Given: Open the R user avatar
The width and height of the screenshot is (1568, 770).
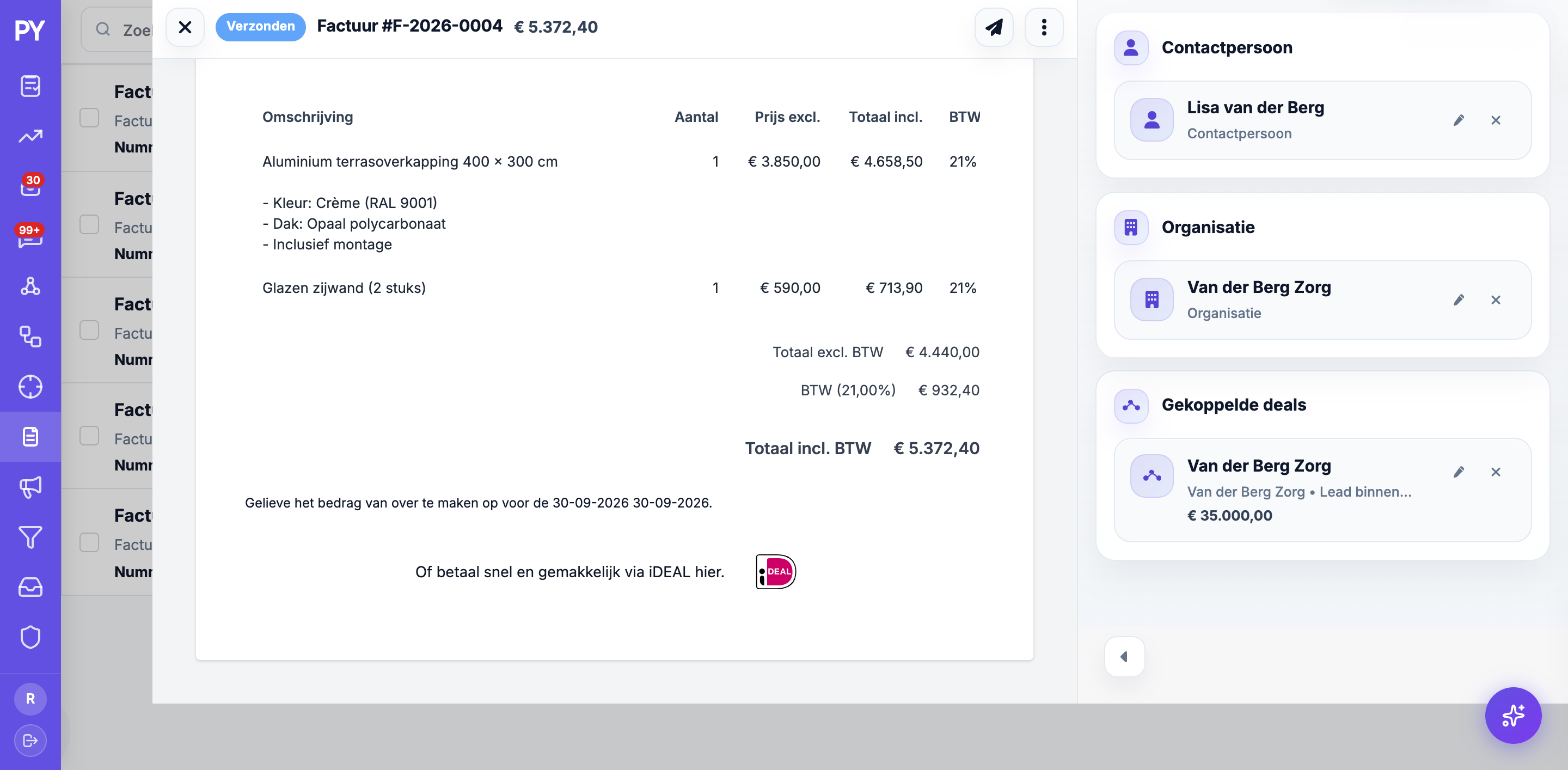Looking at the screenshot, I should (30, 699).
